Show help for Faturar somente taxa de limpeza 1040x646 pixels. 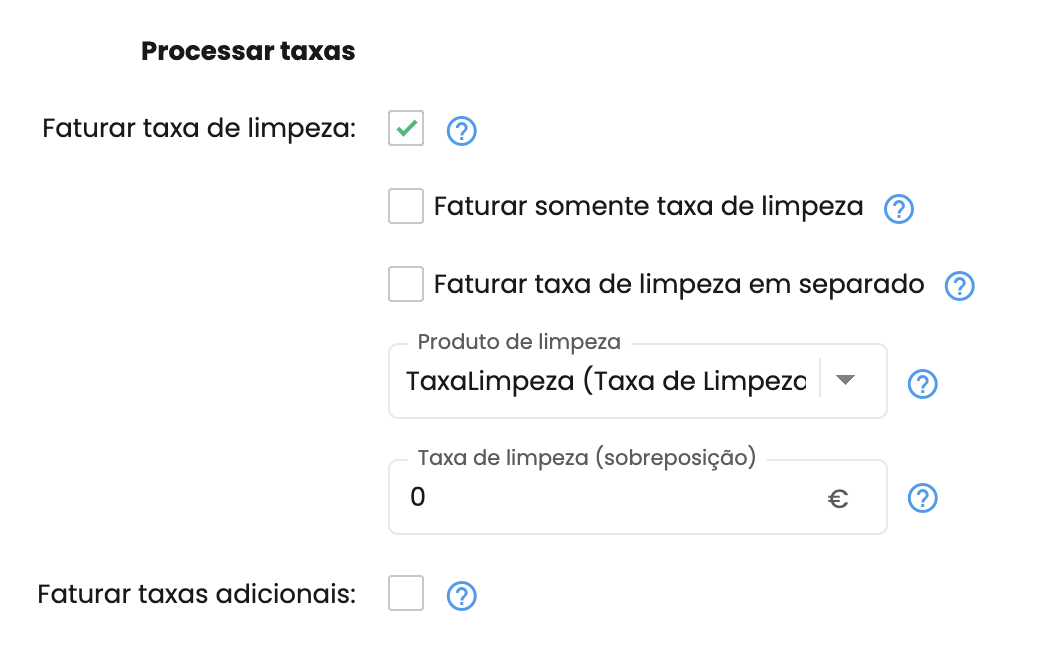(899, 209)
